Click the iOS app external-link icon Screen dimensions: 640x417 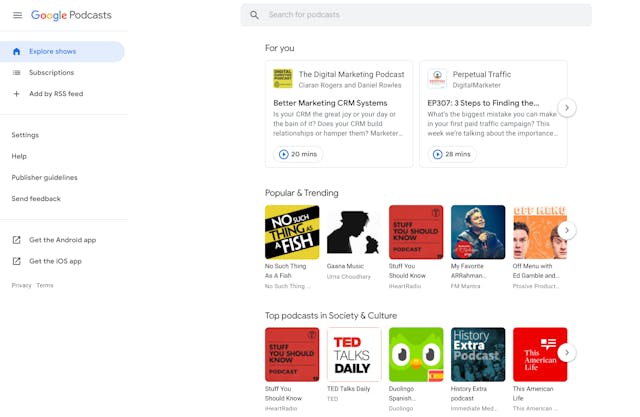[16, 261]
